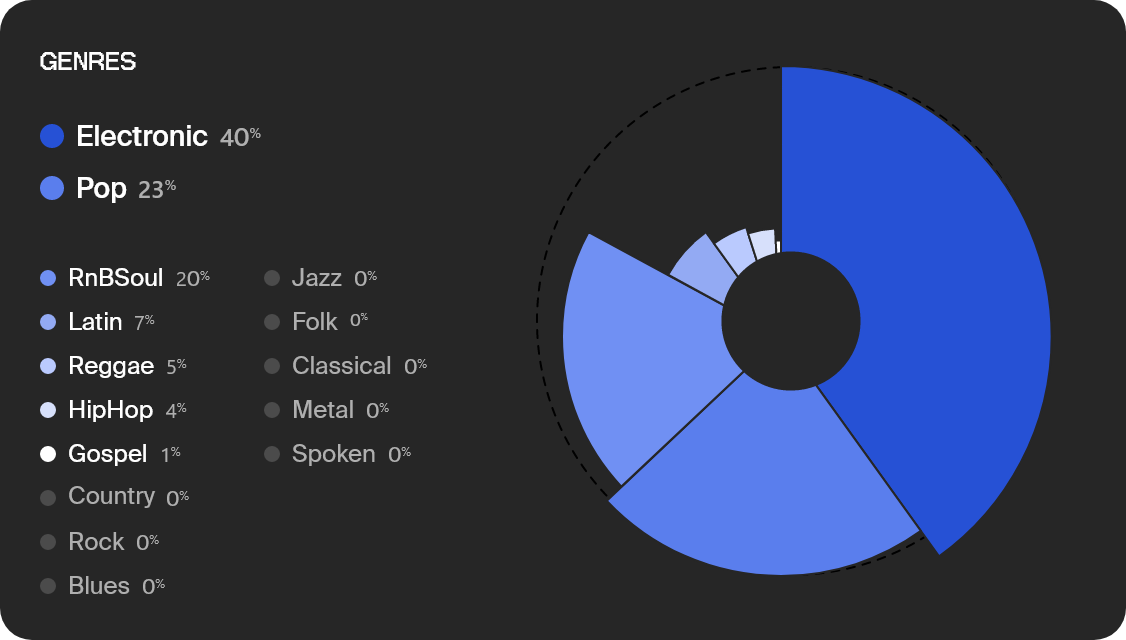Select the RnBSoul legend dot

click(48, 278)
